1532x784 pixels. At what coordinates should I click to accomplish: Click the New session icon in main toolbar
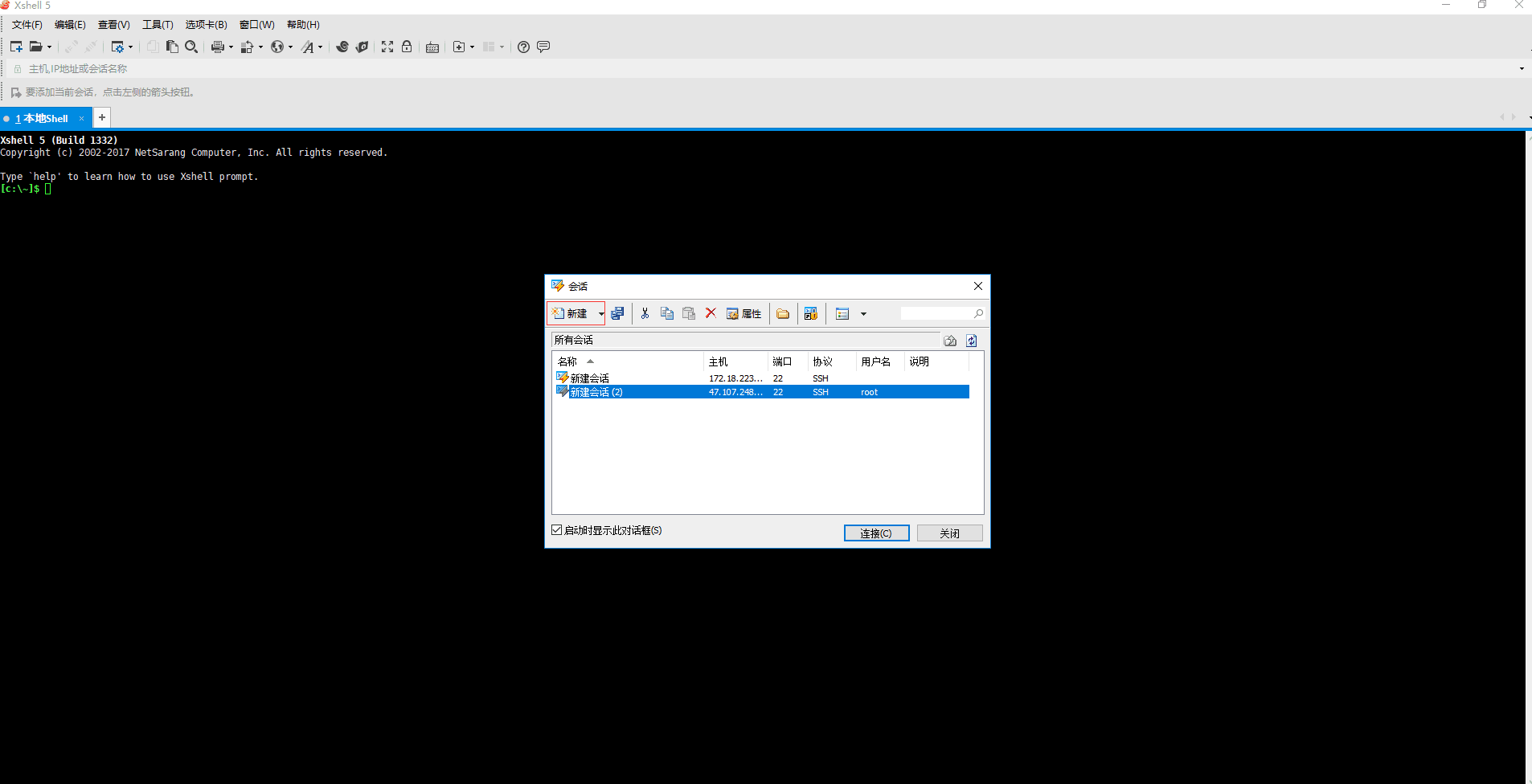16,47
